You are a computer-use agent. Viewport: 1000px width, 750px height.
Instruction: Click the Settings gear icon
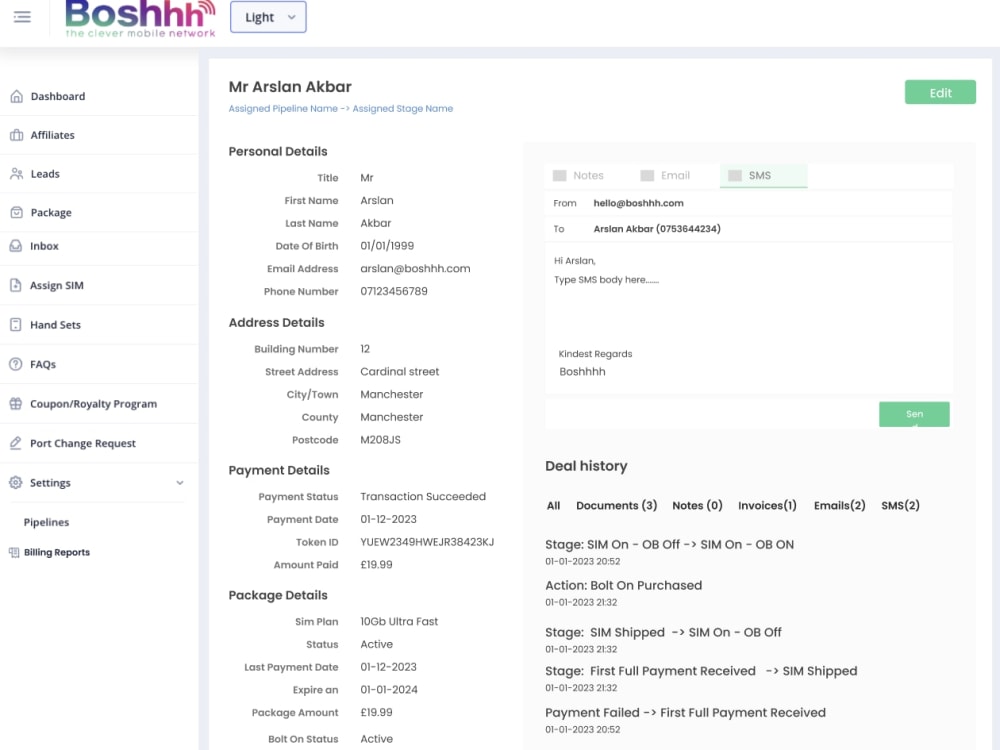click(x=16, y=483)
